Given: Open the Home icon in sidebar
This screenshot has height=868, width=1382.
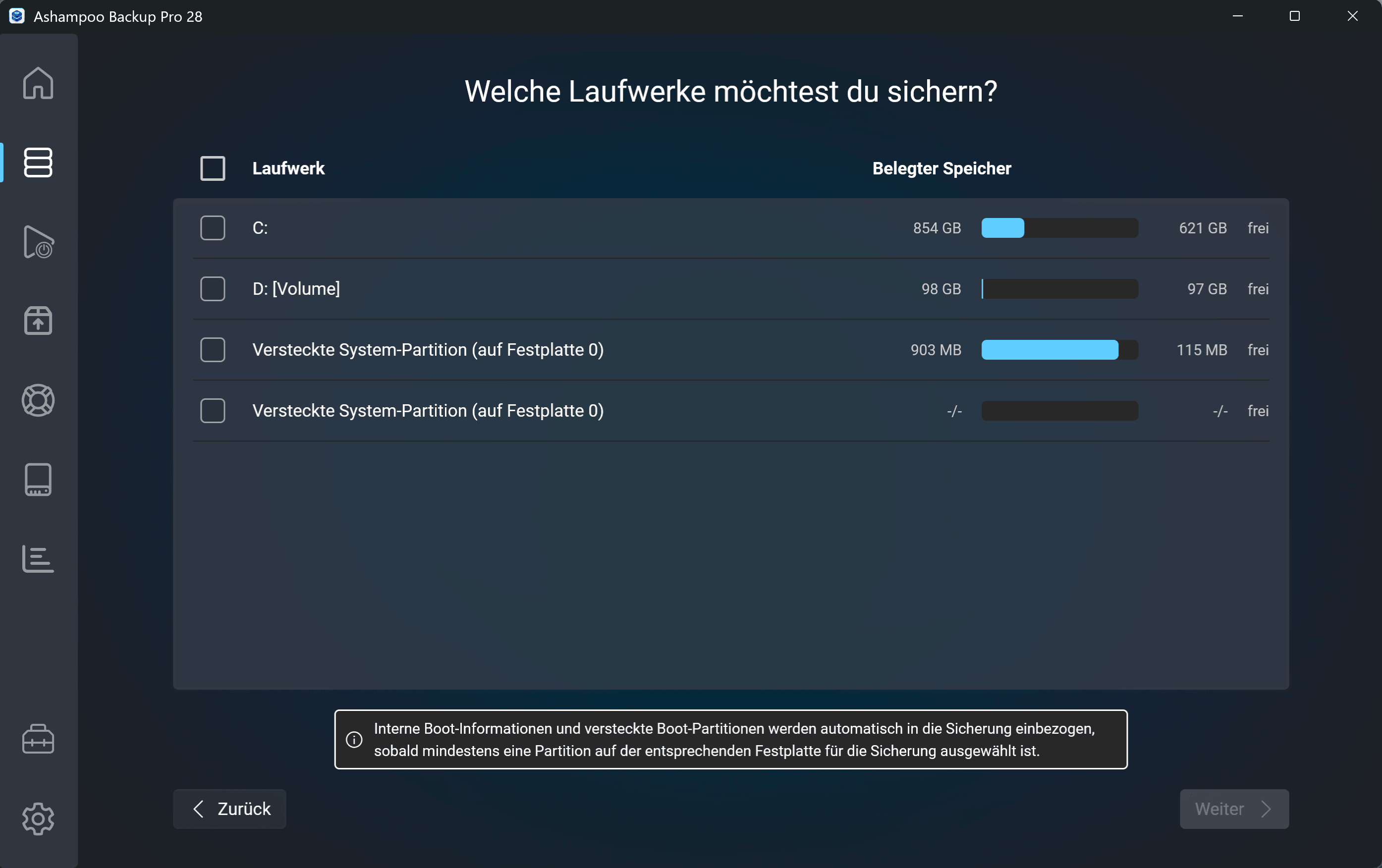Looking at the screenshot, I should (x=38, y=83).
